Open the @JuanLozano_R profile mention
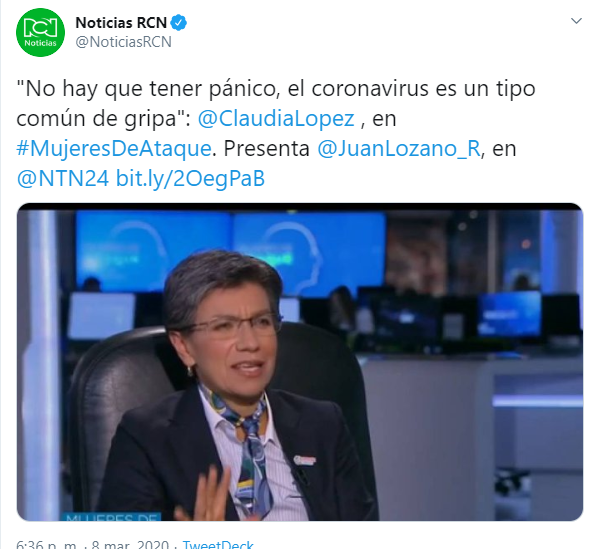Viewport: 597px width, 549px height. click(x=399, y=148)
